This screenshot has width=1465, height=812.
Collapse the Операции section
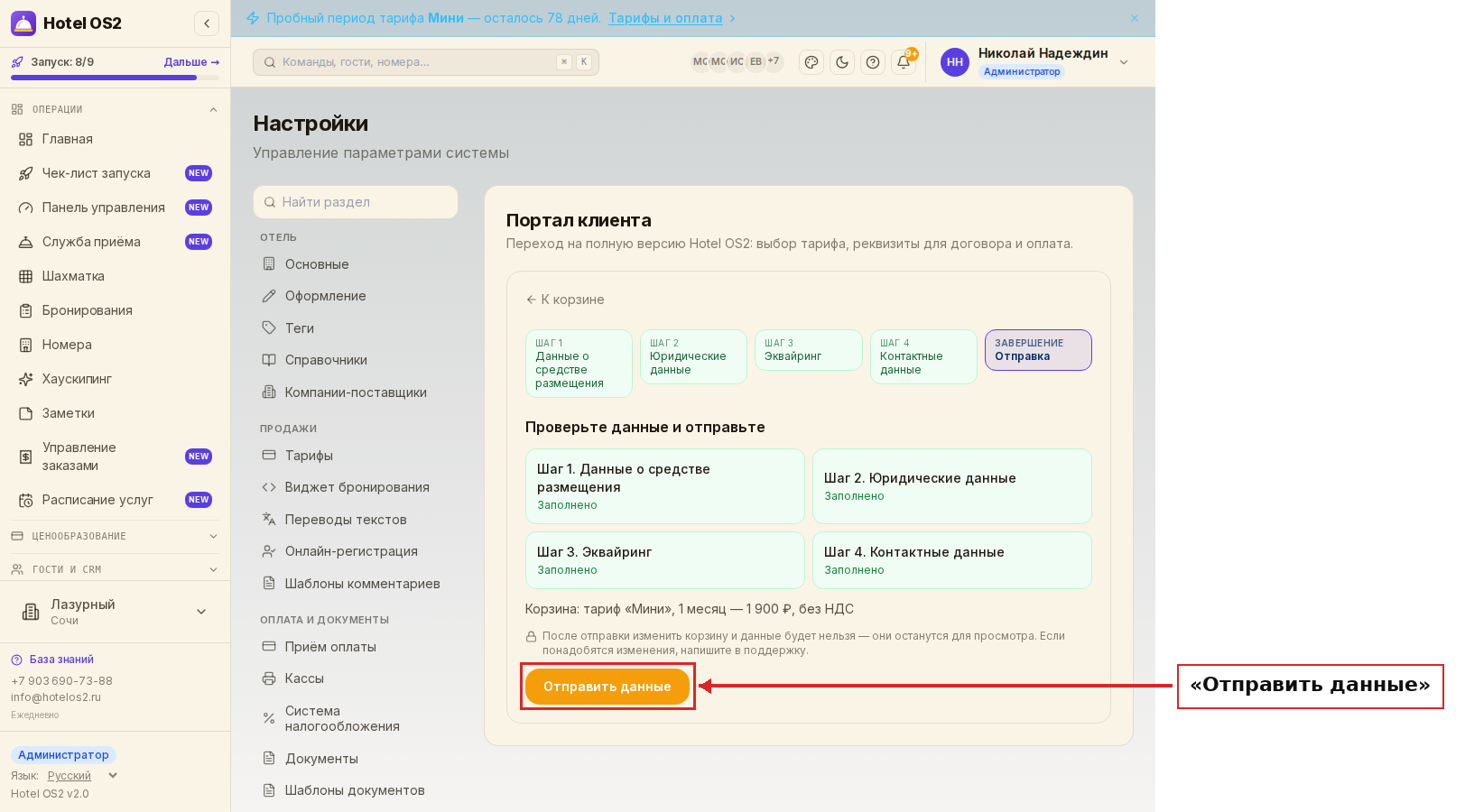click(116, 109)
